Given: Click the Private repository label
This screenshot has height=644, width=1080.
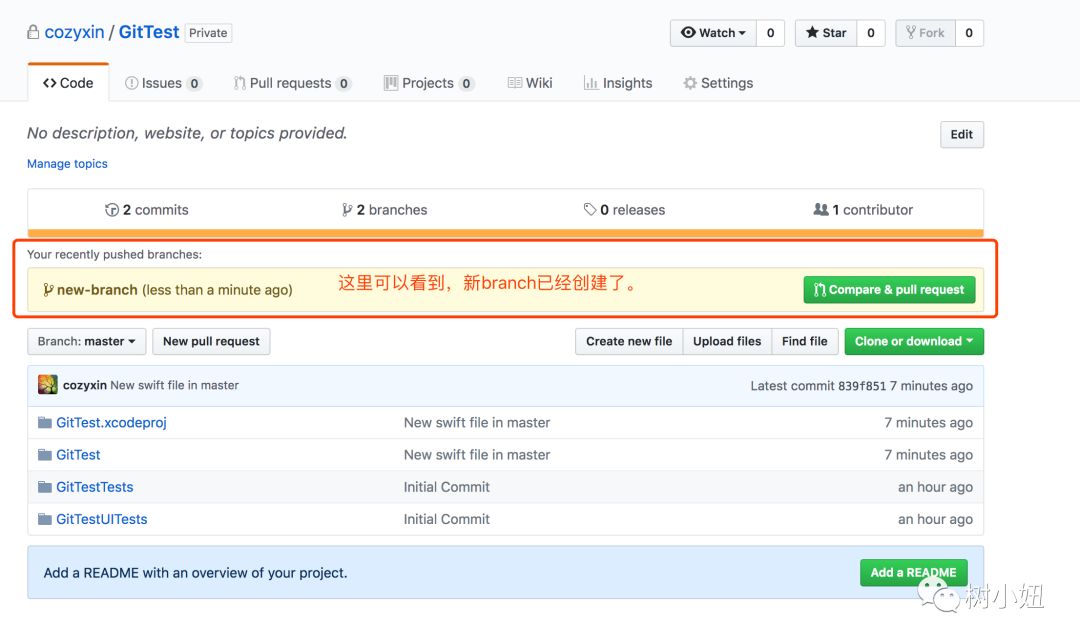Looking at the screenshot, I should (x=208, y=32).
